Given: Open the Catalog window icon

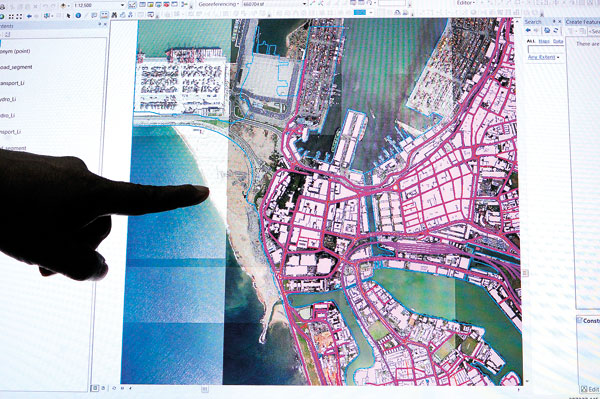Looking at the screenshot, I should 150,4.
